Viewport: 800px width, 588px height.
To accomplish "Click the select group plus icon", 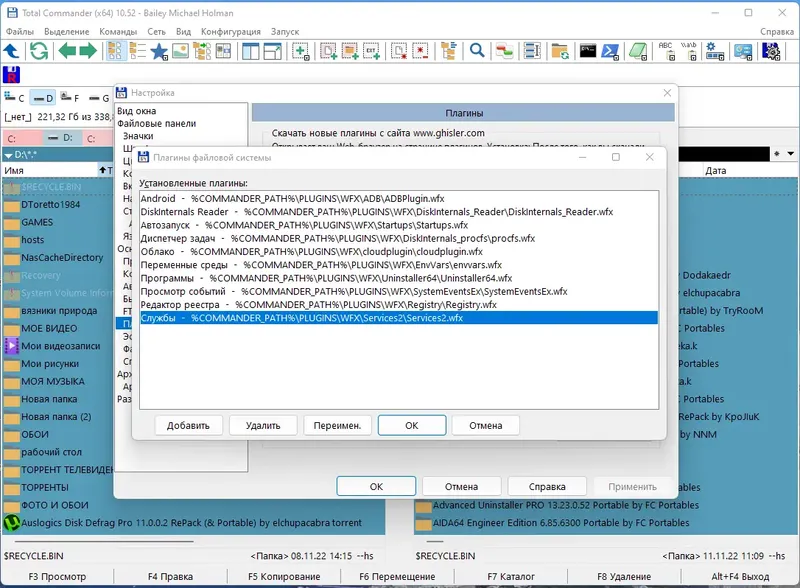I will click(x=301, y=51).
